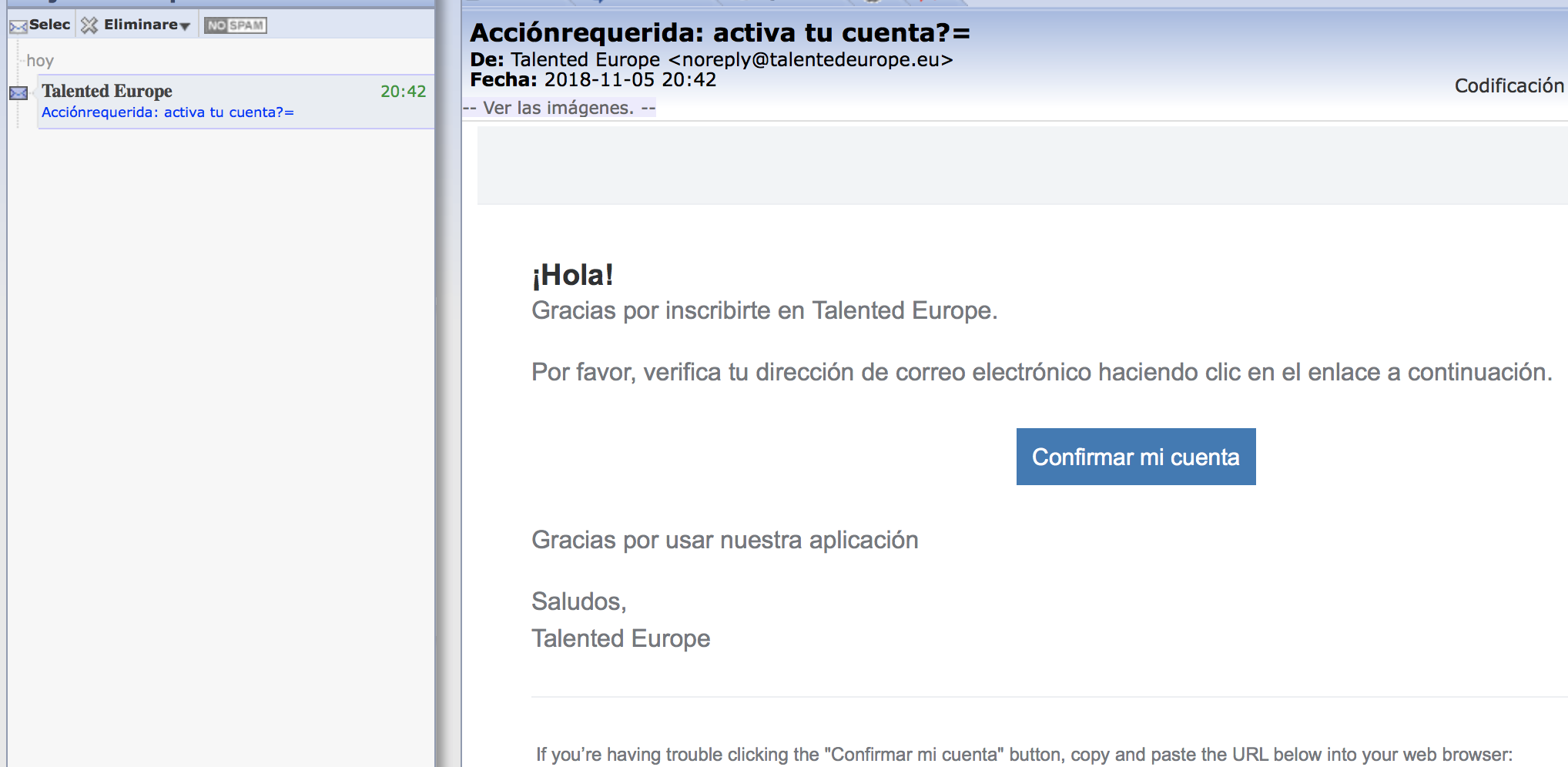This screenshot has width=1568, height=767.
Task: Click the trouble clicking button help text
Action: [x=1024, y=755]
